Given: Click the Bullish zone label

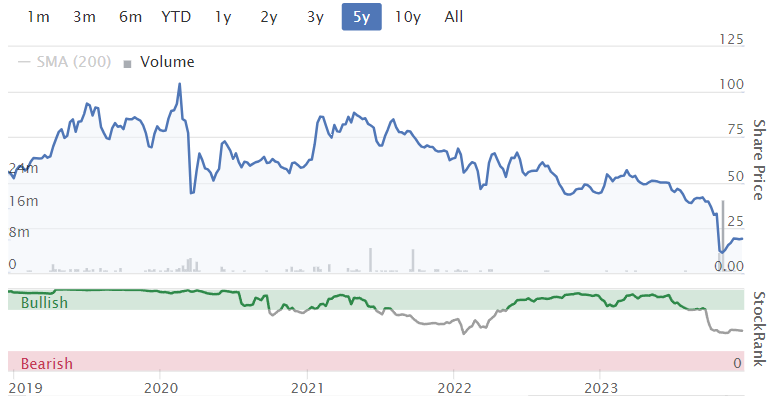Looking at the screenshot, I should 44,302.
